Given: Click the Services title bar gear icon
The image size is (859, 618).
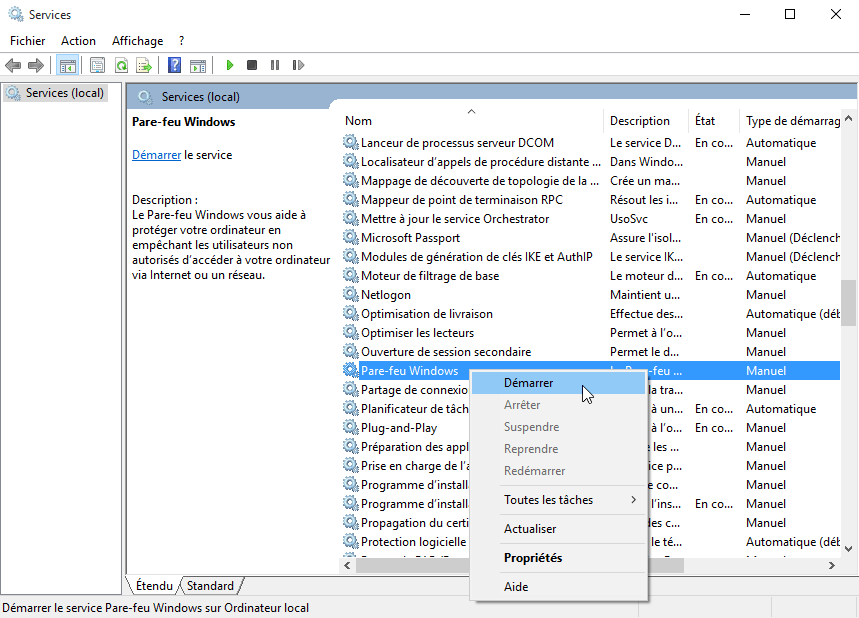Looking at the screenshot, I should click(x=16, y=14).
